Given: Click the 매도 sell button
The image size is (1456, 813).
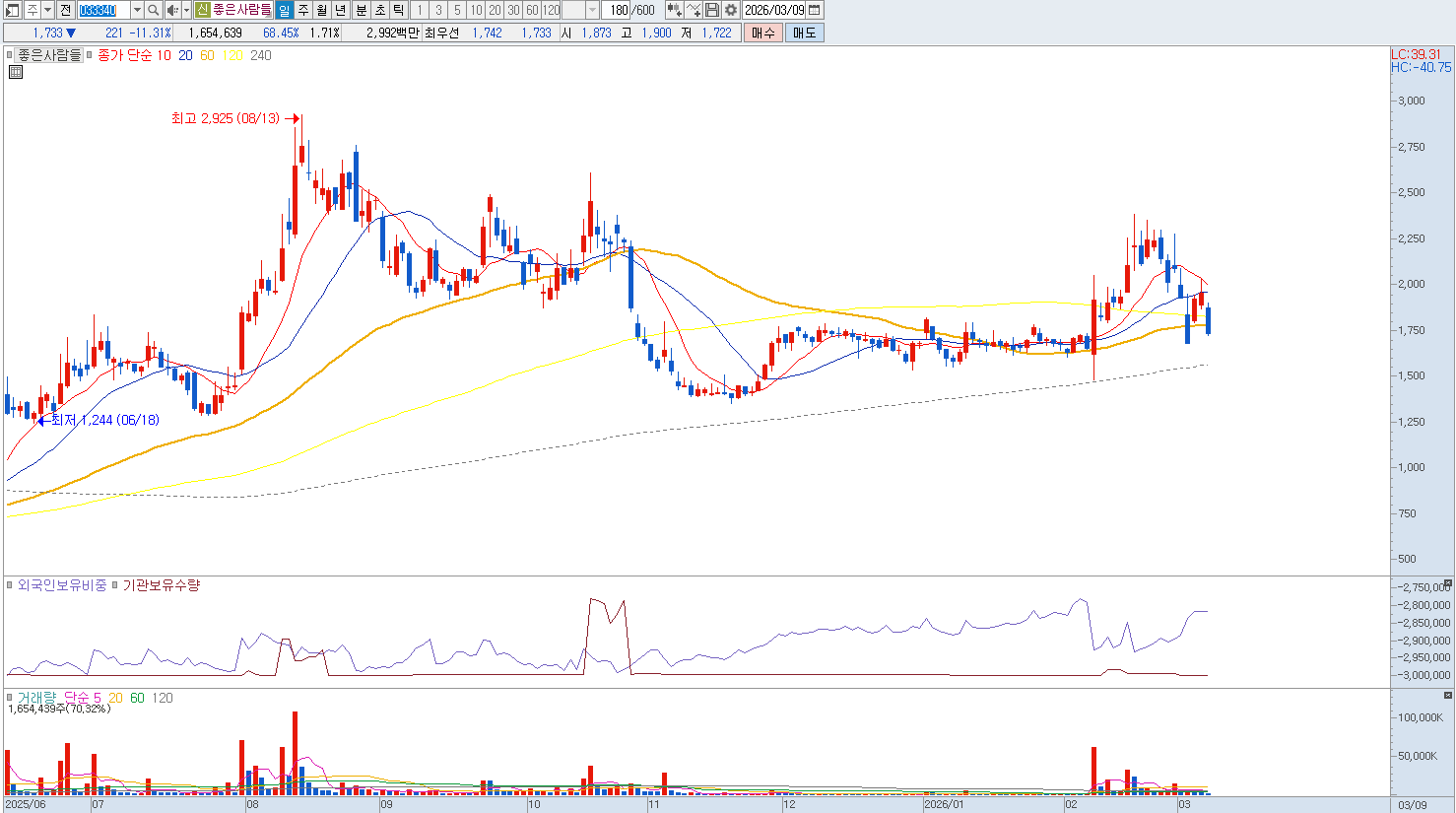Looking at the screenshot, I should click(x=804, y=33).
